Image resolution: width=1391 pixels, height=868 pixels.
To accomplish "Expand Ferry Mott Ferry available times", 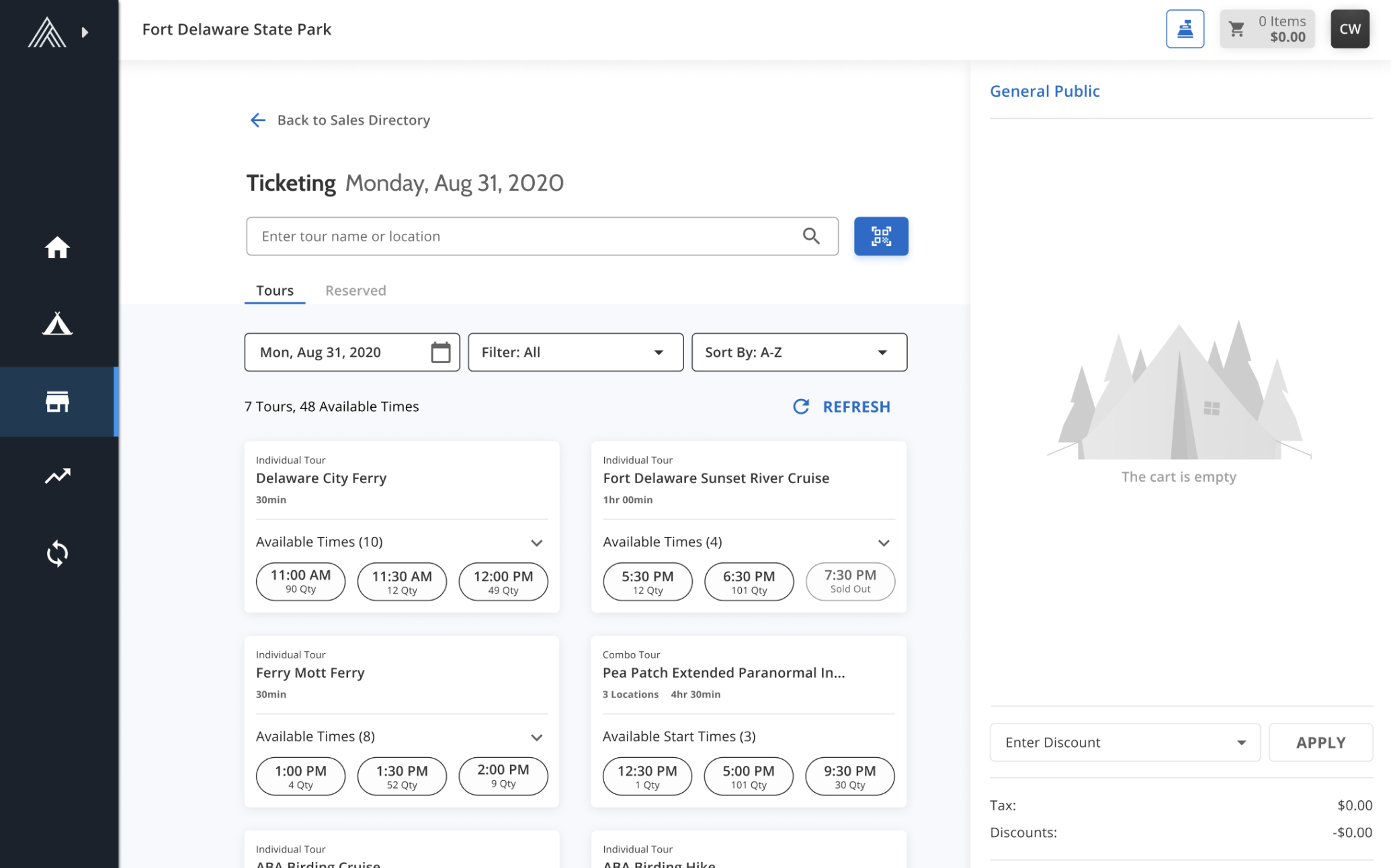I will click(536, 737).
